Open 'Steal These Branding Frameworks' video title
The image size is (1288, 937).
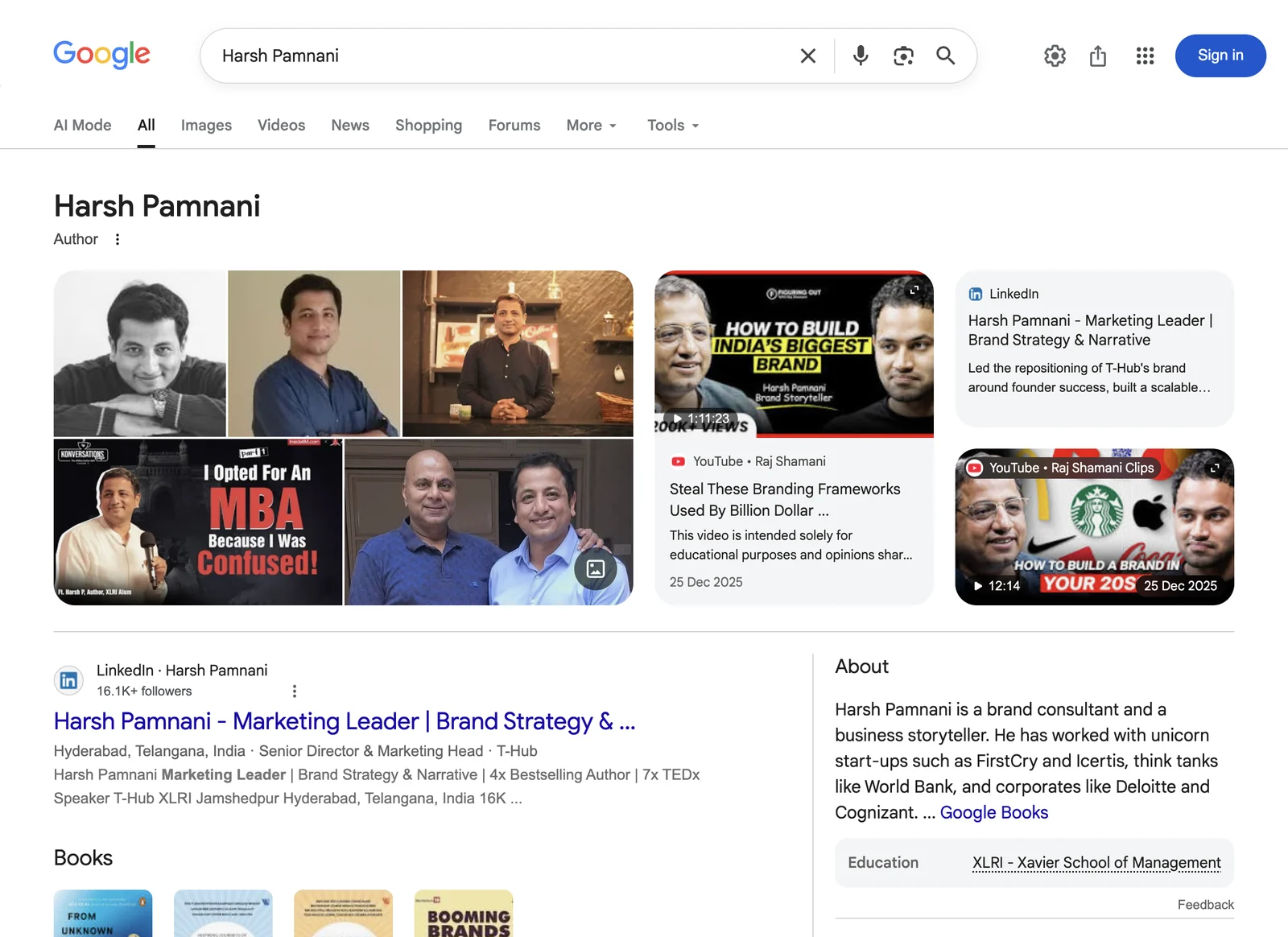coord(785,499)
